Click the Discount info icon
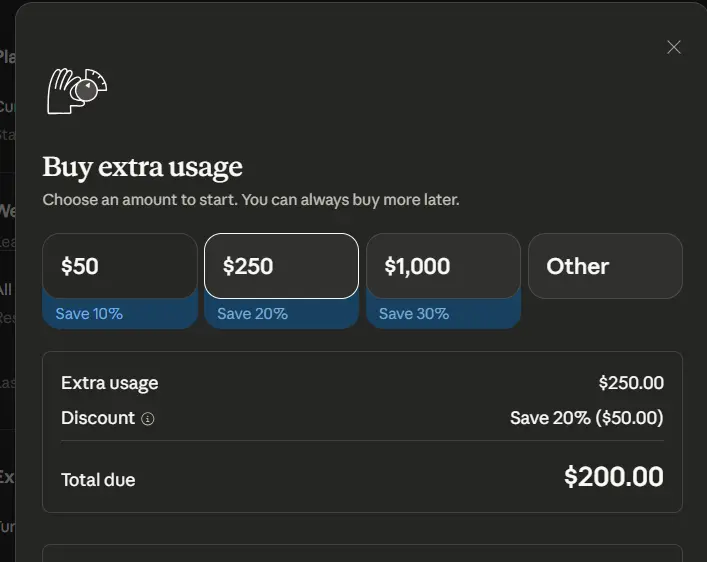This screenshot has width=707, height=562. (148, 419)
